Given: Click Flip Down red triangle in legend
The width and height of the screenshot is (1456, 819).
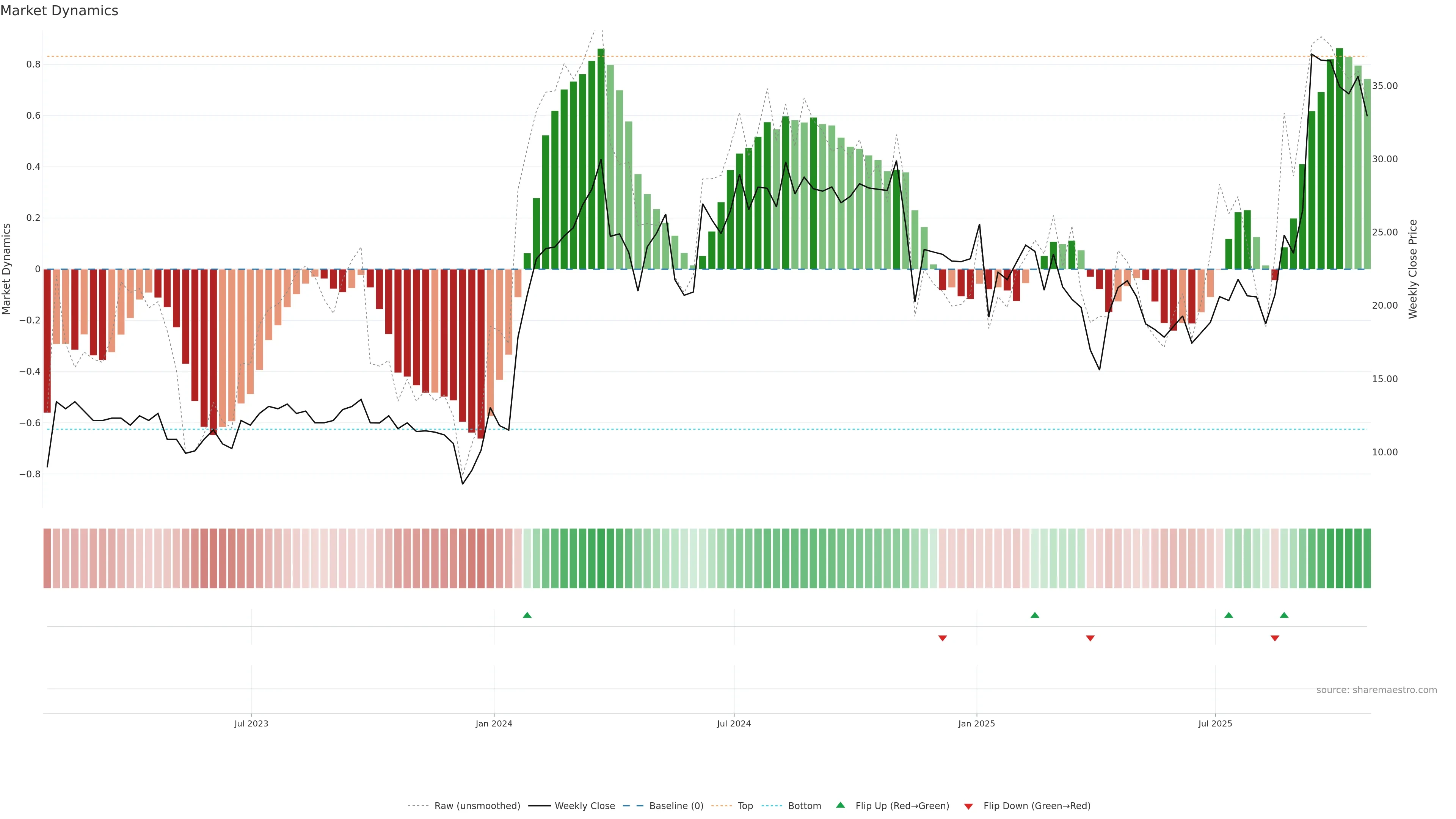Looking at the screenshot, I should click(968, 806).
